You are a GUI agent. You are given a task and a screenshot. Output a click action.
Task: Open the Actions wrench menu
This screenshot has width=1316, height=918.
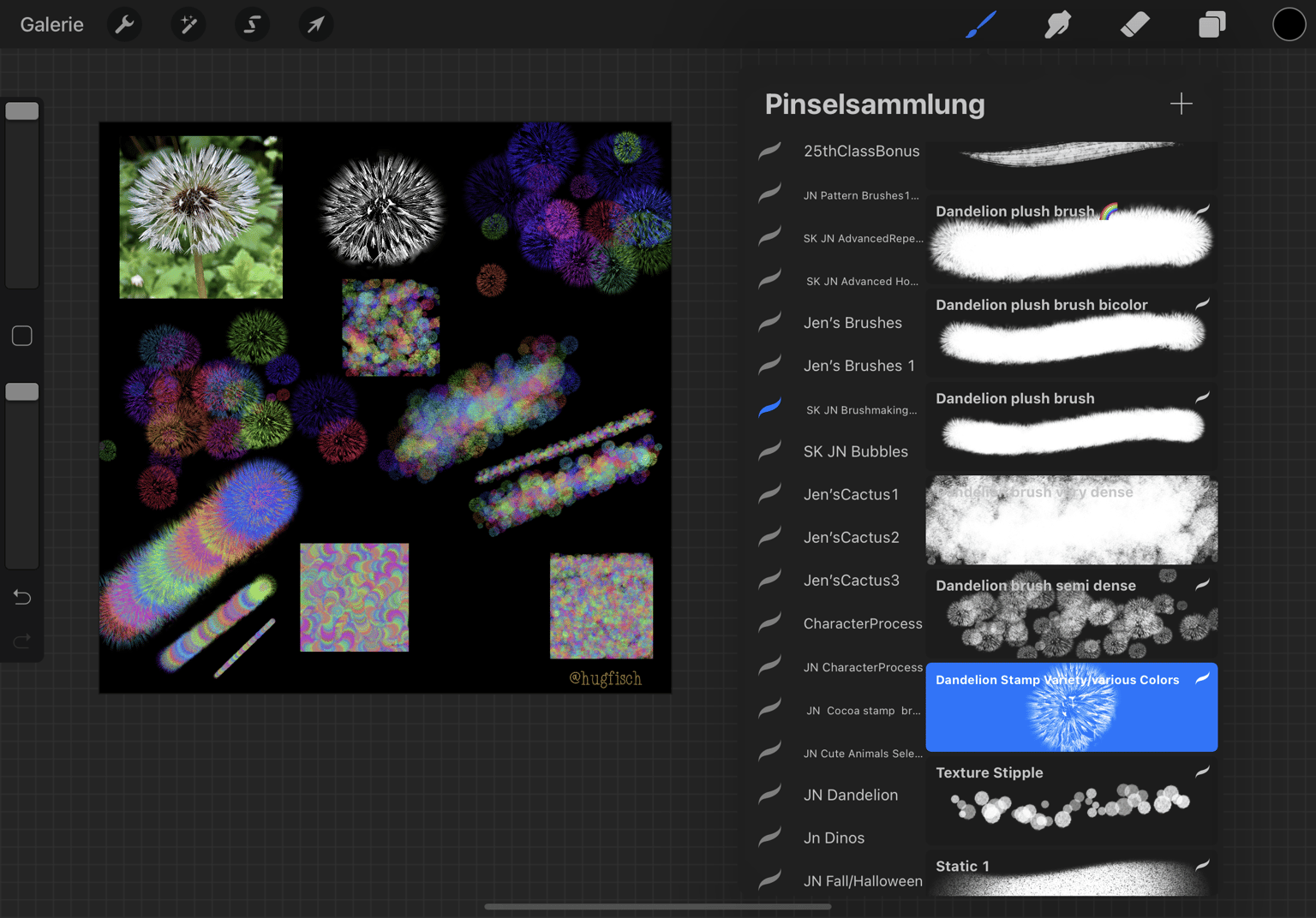tap(125, 24)
